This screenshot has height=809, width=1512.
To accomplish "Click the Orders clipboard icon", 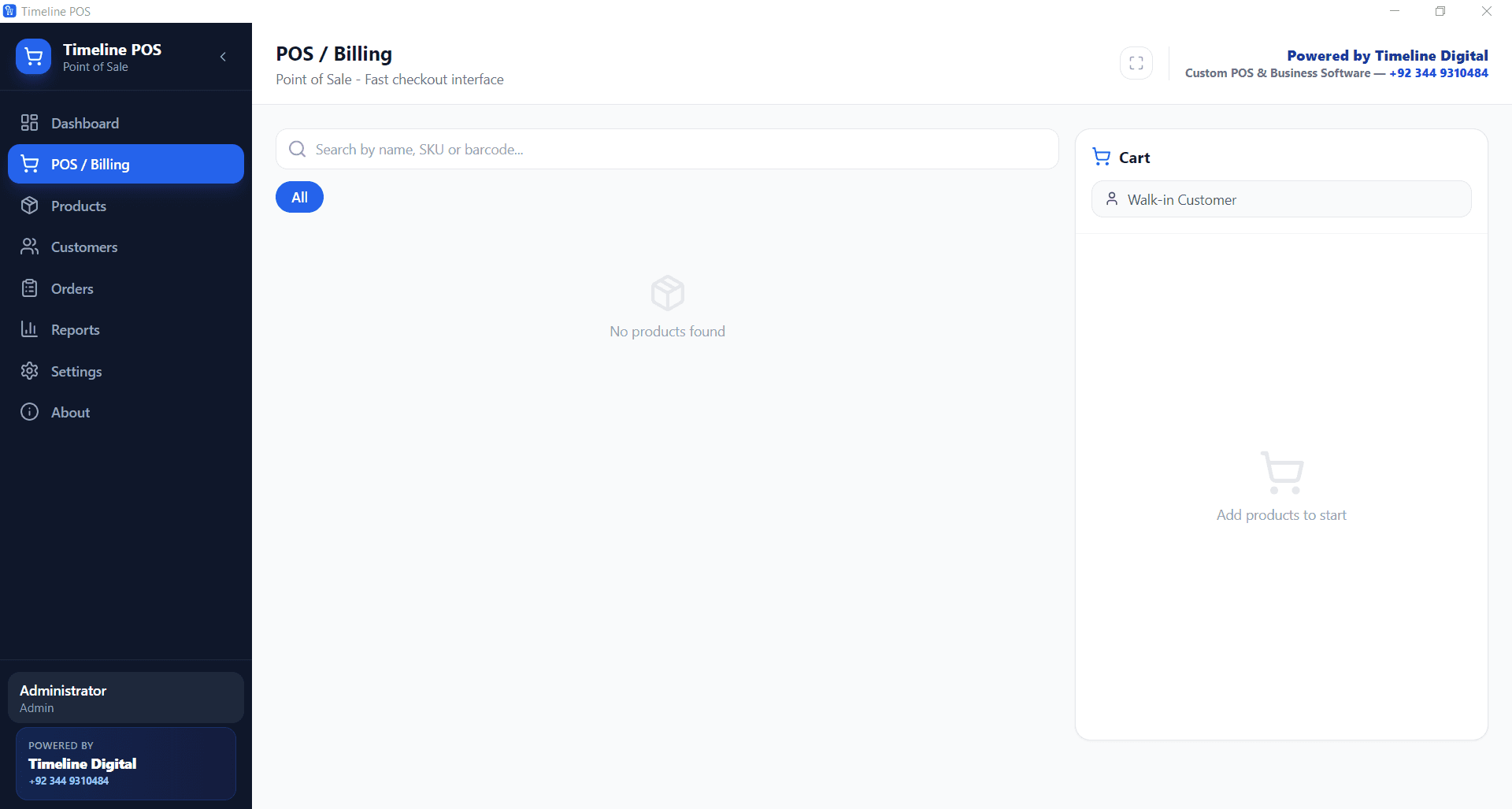I will click(x=30, y=288).
